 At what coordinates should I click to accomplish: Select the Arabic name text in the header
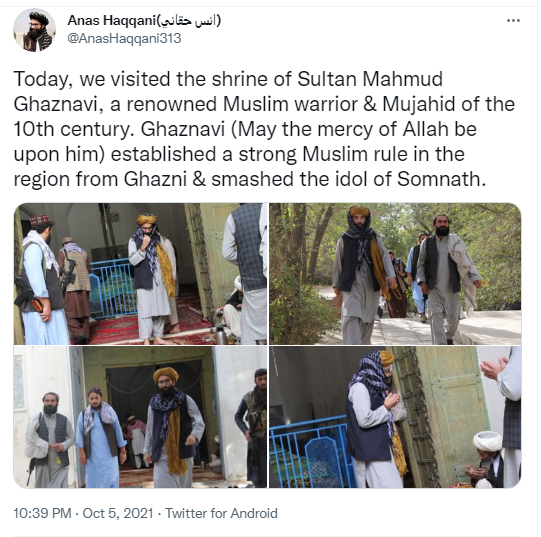[x=189, y=20]
